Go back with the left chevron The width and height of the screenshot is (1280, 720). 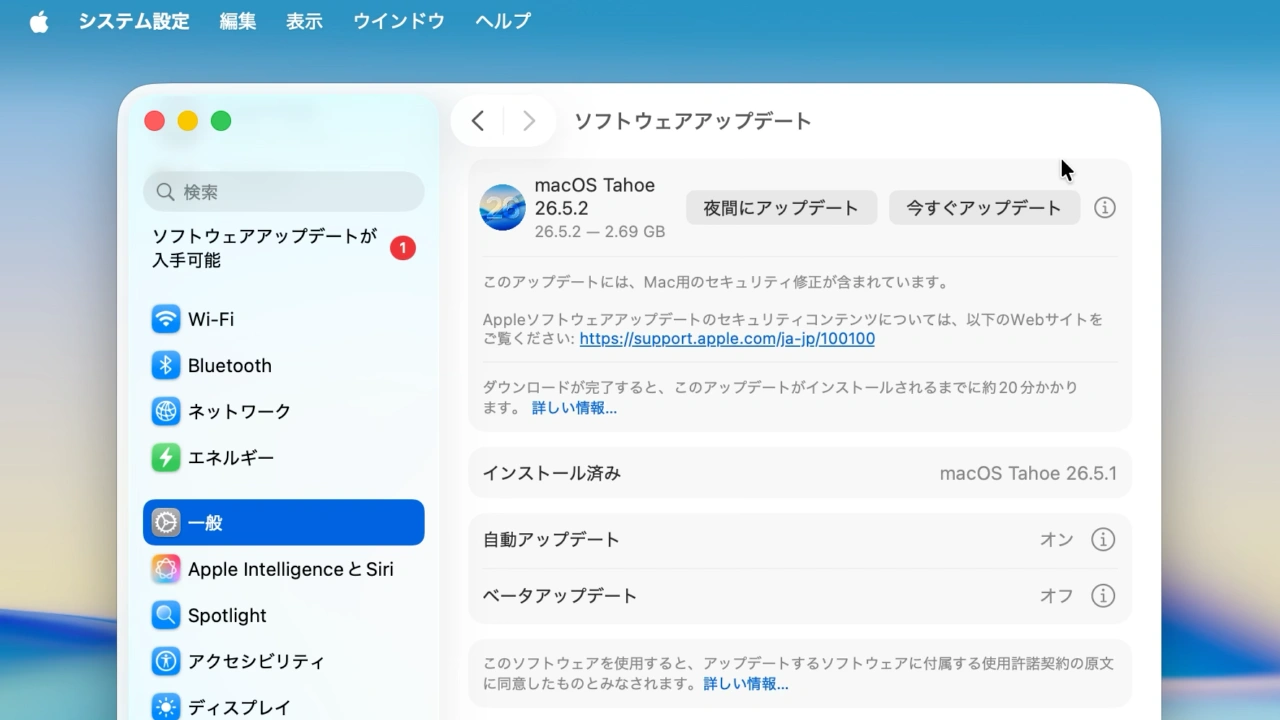(x=478, y=121)
